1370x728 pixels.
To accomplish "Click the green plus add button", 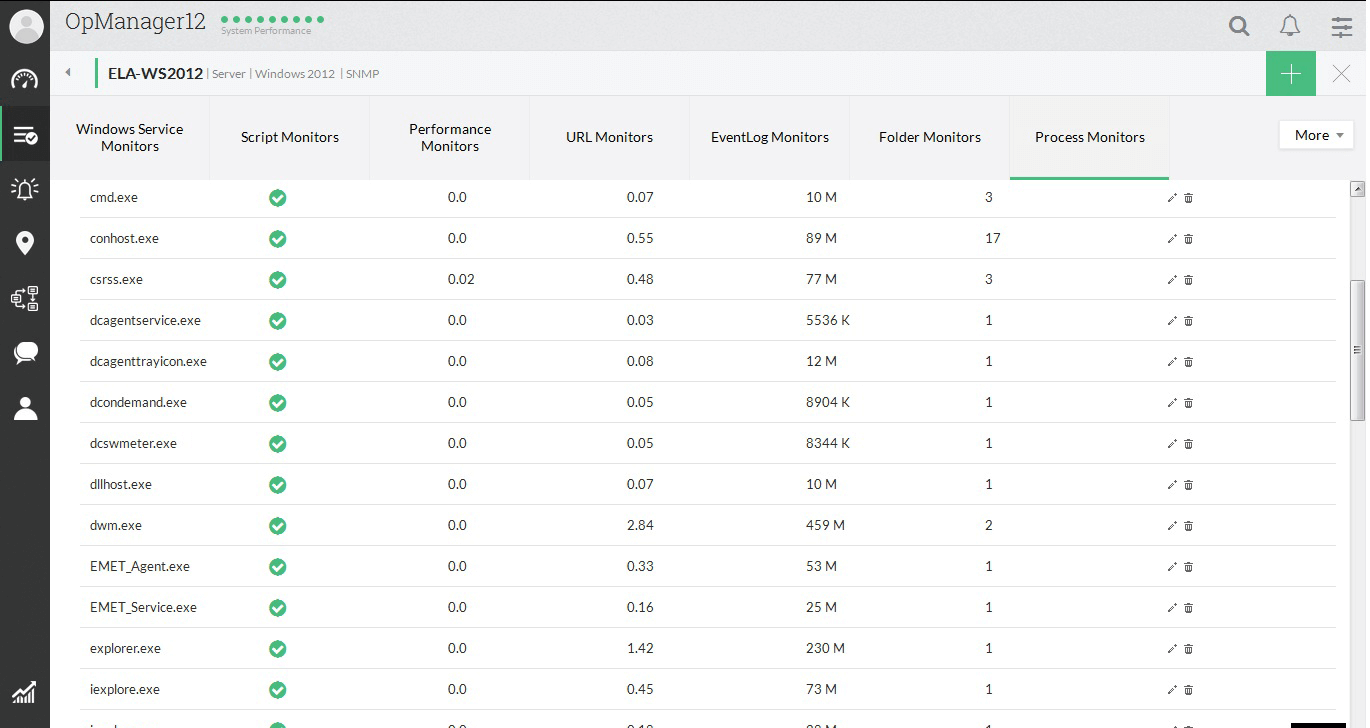I will (x=1290, y=73).
